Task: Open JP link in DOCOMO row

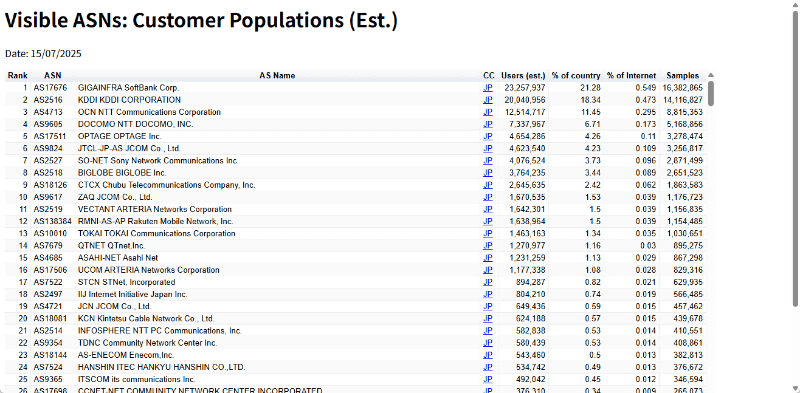Action: click(488, 125)
